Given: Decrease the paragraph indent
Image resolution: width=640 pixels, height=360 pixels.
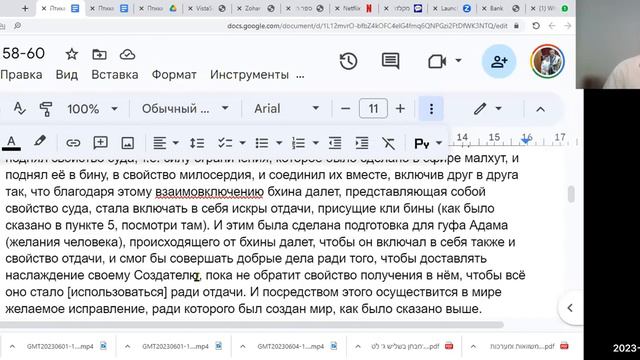Looking at the screenshot, I should 335,143.
